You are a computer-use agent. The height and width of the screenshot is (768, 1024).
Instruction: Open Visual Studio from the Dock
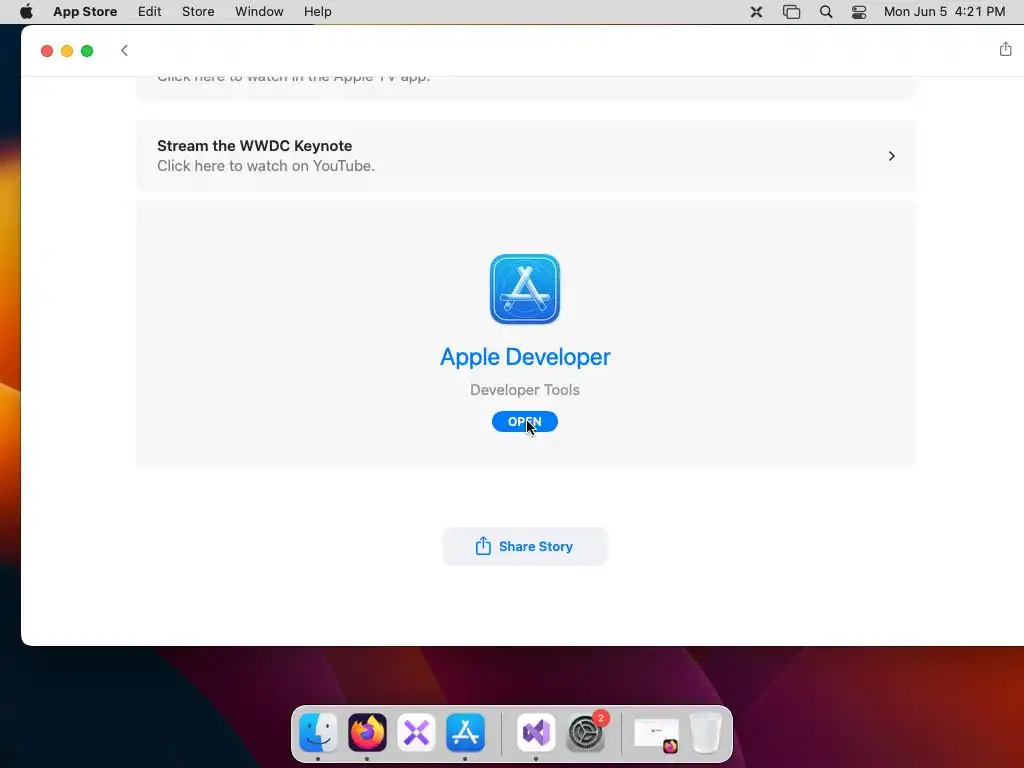pyautogui.click(x=536, y=732)
